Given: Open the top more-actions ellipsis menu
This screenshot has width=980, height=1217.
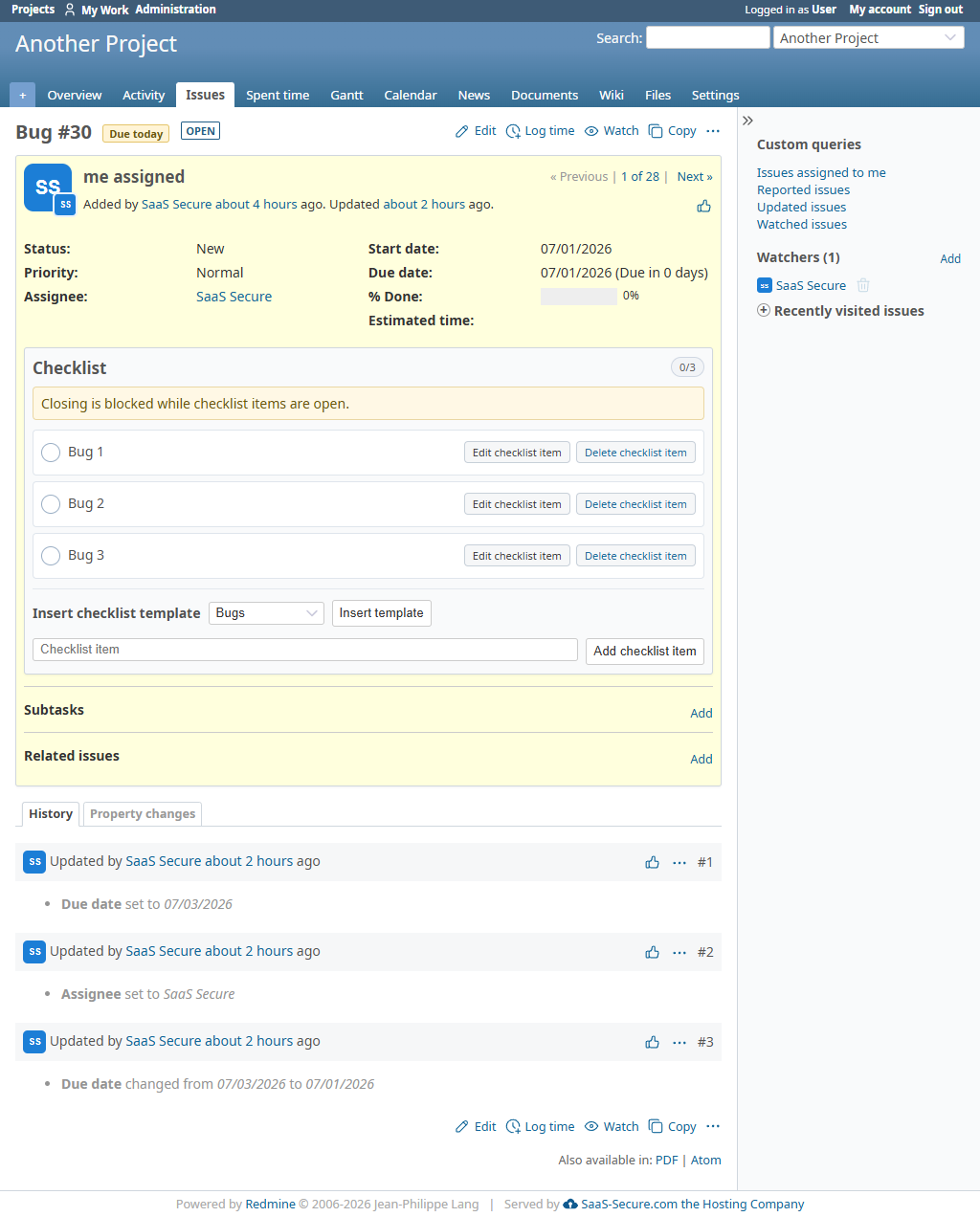Looking at the screenshot, I should (x=713, y=131).
